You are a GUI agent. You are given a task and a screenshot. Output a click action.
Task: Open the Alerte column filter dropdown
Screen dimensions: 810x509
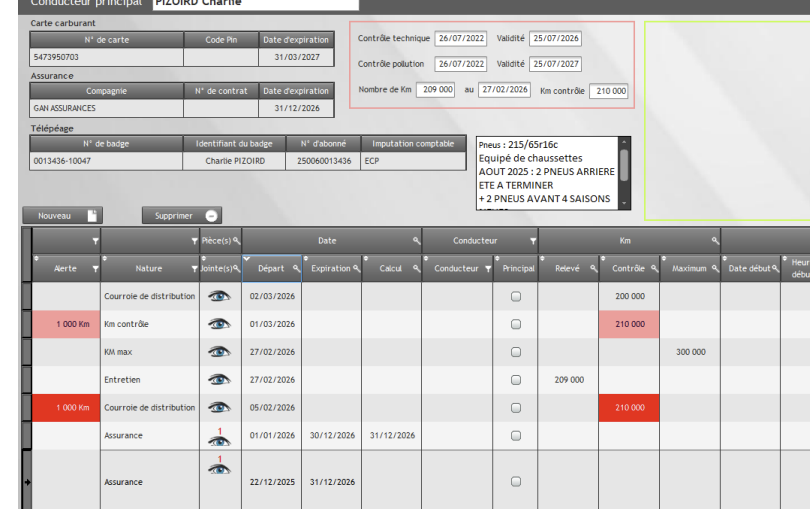pyautogui.click(x=95, y=268)
